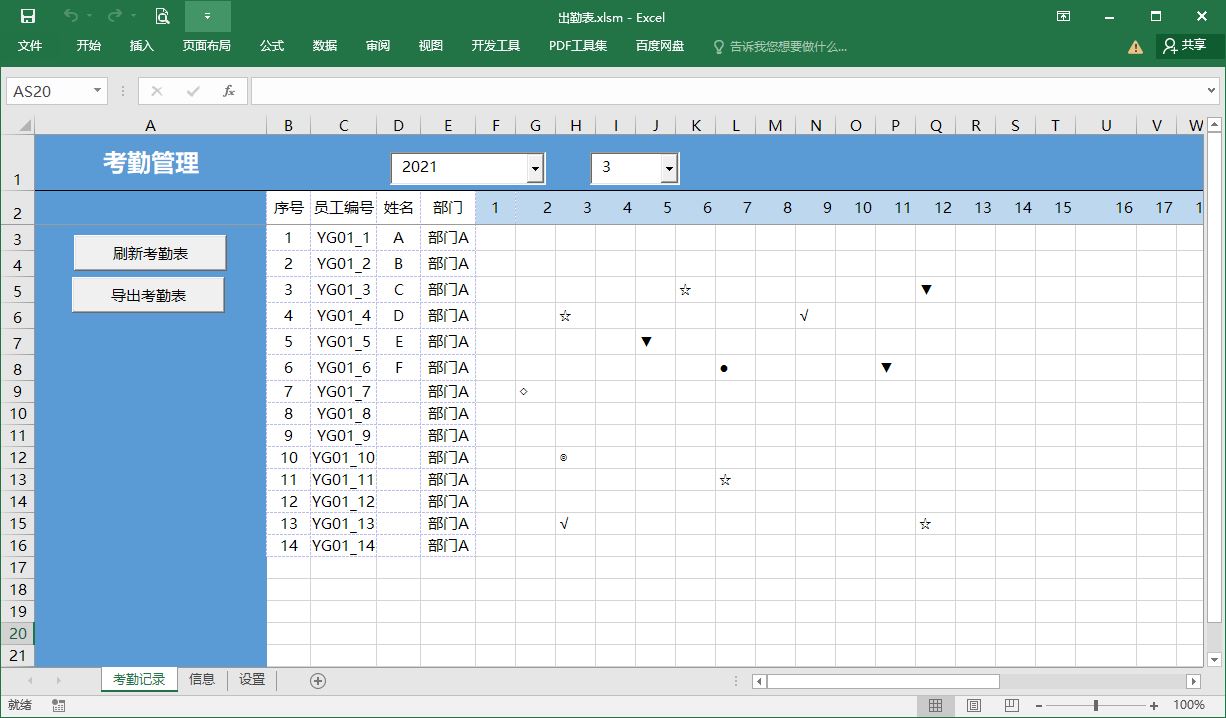Open the year dropdown showing 2021
This screenshot has width=1226, height=718.
(536, 168)
